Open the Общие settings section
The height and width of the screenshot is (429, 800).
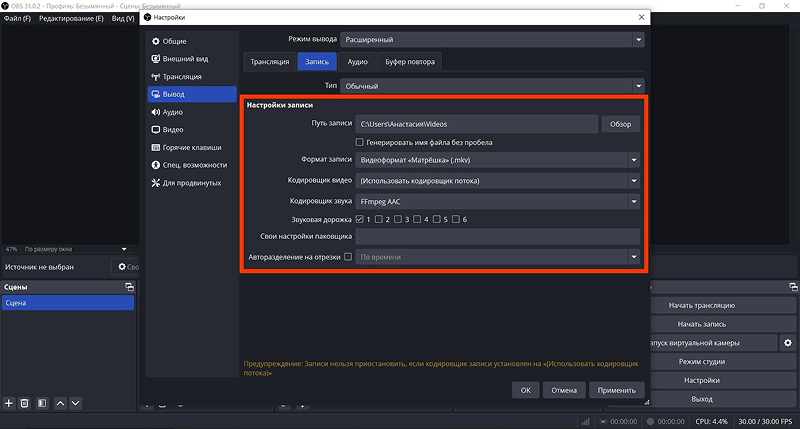click(191, 41)
